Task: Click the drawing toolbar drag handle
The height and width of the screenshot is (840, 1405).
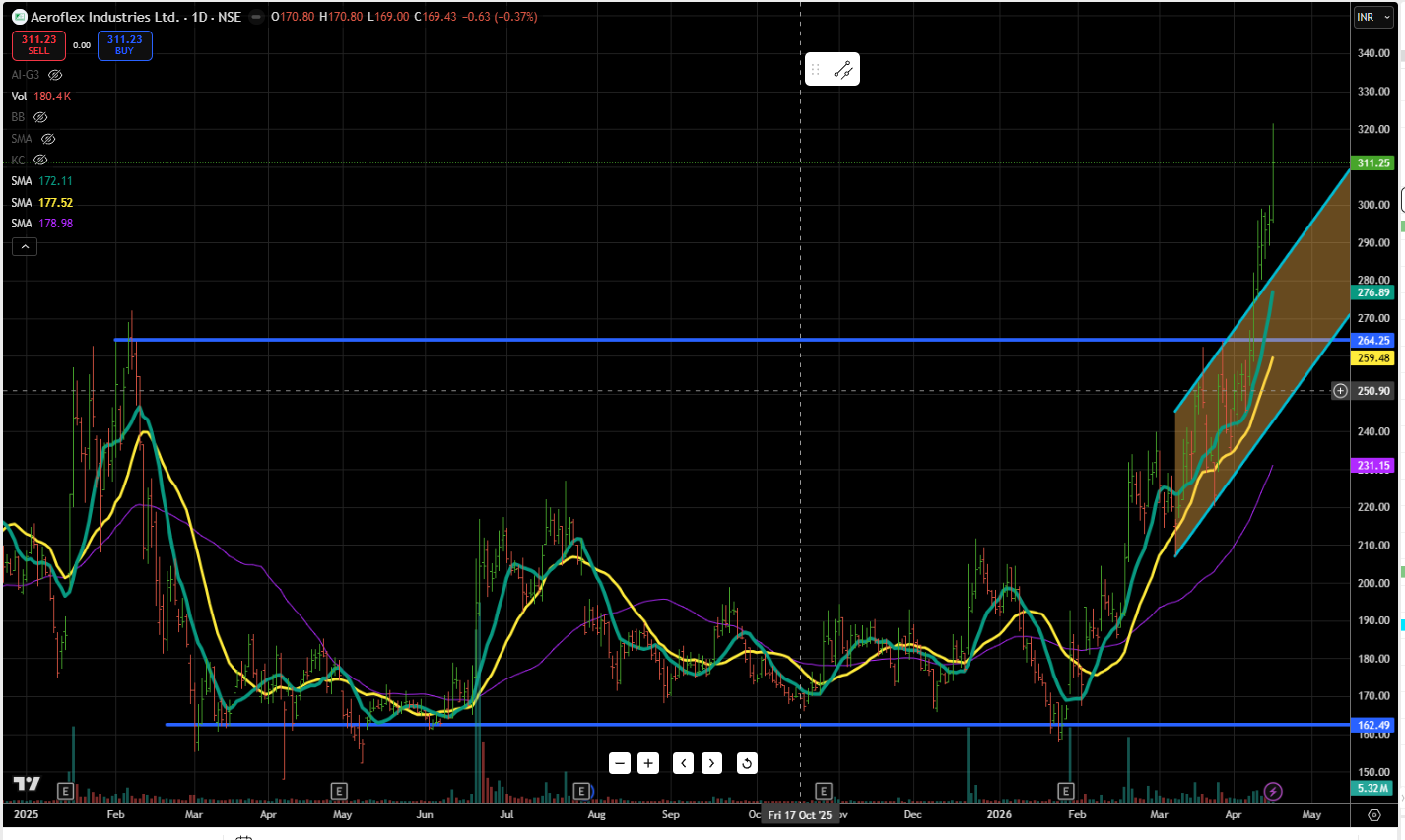Action: [x=816, y=70]
